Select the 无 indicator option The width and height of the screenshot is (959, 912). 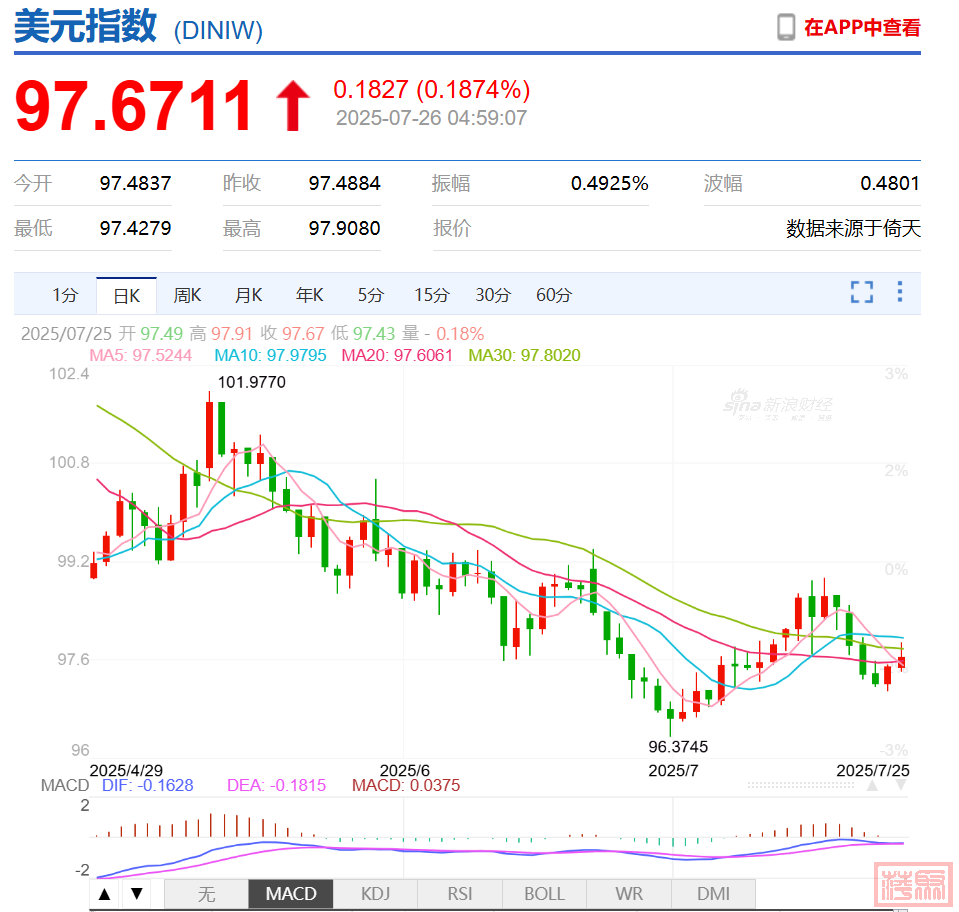click(206, 893)
